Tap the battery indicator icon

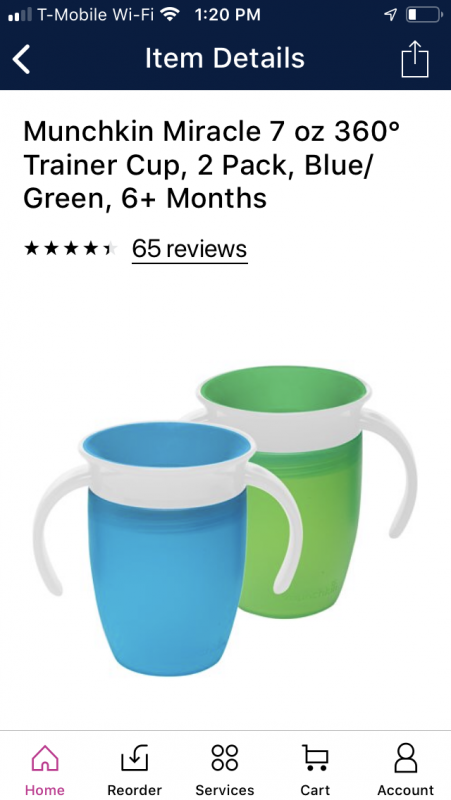pyautogui.click(x=424, y=15)
